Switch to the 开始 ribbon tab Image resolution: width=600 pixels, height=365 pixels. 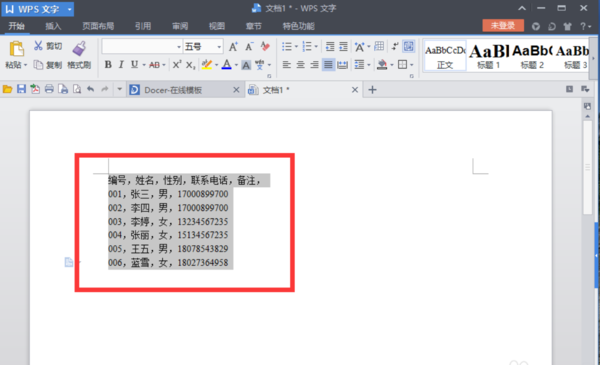tap(16, 26)
